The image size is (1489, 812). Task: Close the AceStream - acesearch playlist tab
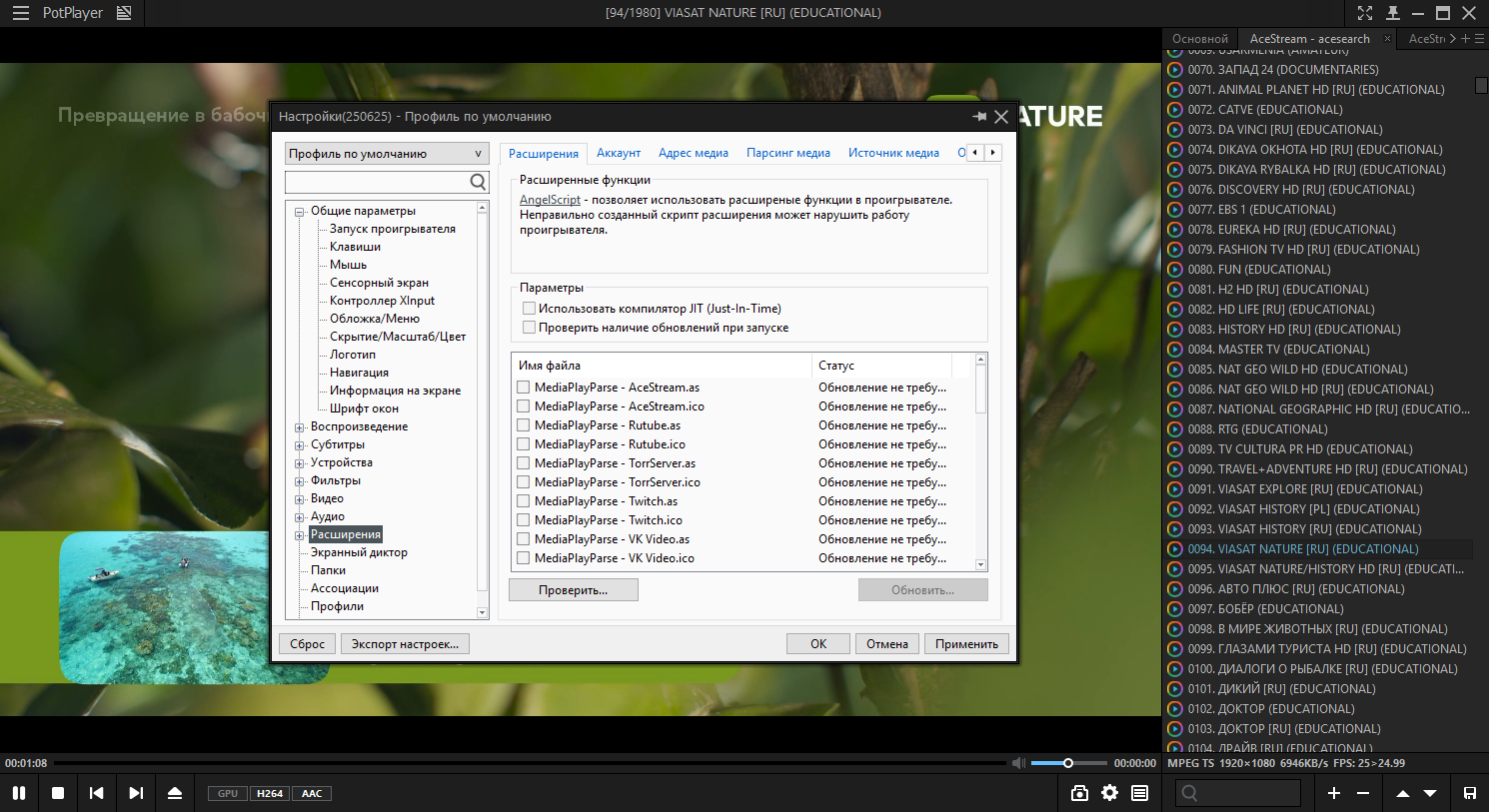[1387, 39]
